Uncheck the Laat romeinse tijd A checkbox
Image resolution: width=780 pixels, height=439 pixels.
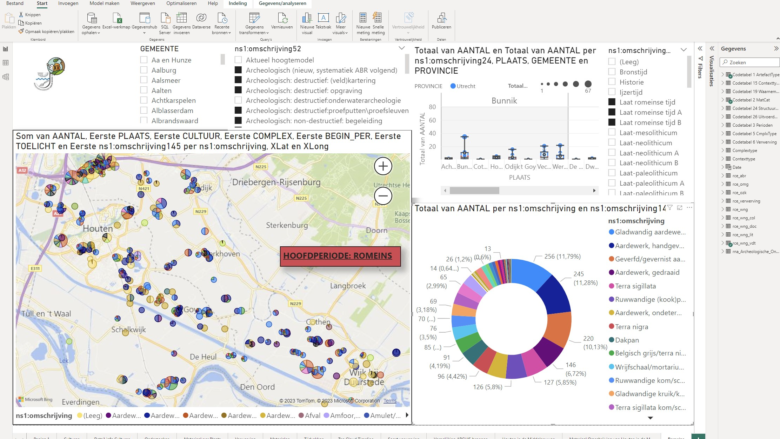(612, 113)
